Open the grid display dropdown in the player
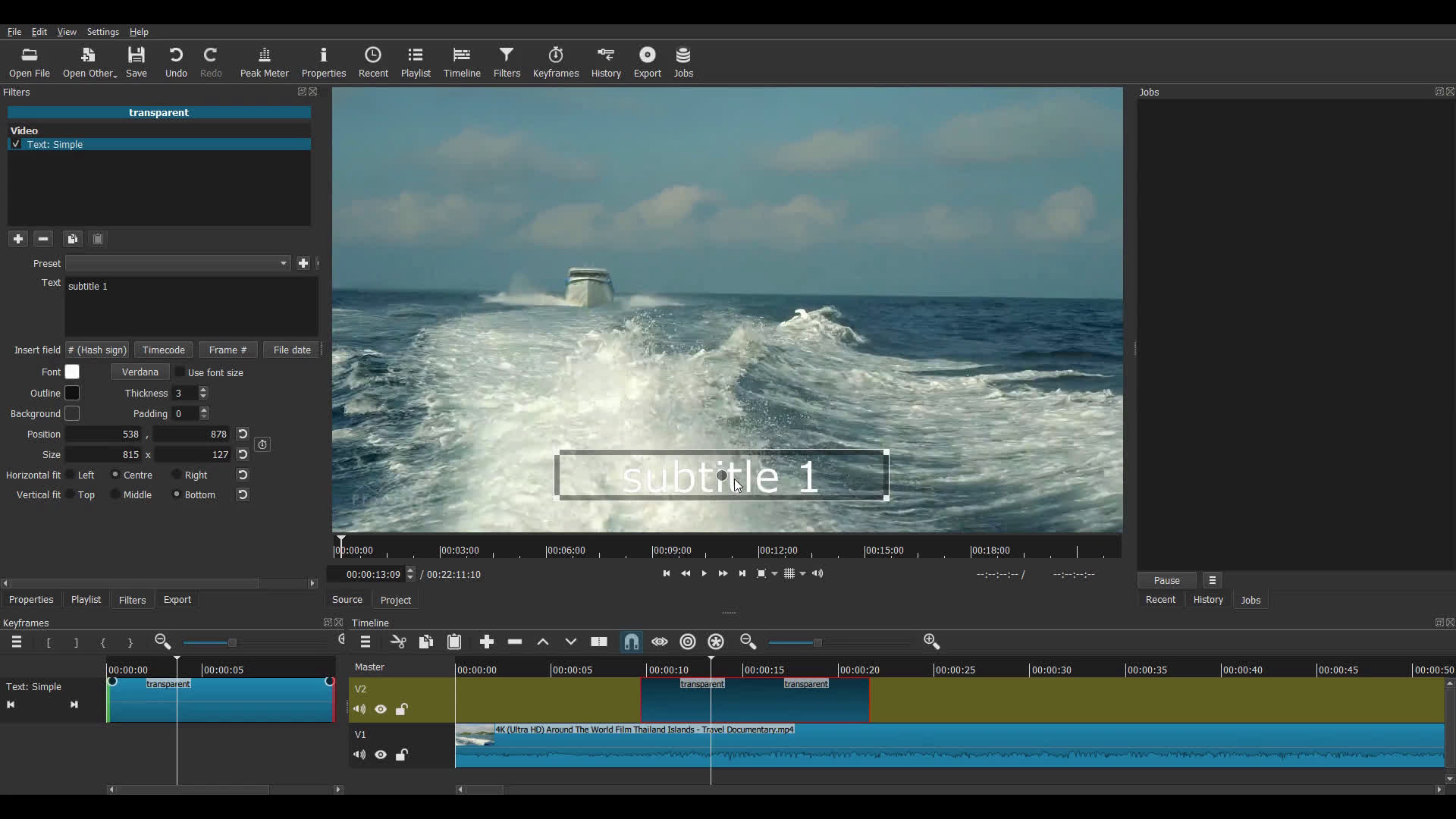Screen dimensions: 1456x819 [x=802, y=574]
